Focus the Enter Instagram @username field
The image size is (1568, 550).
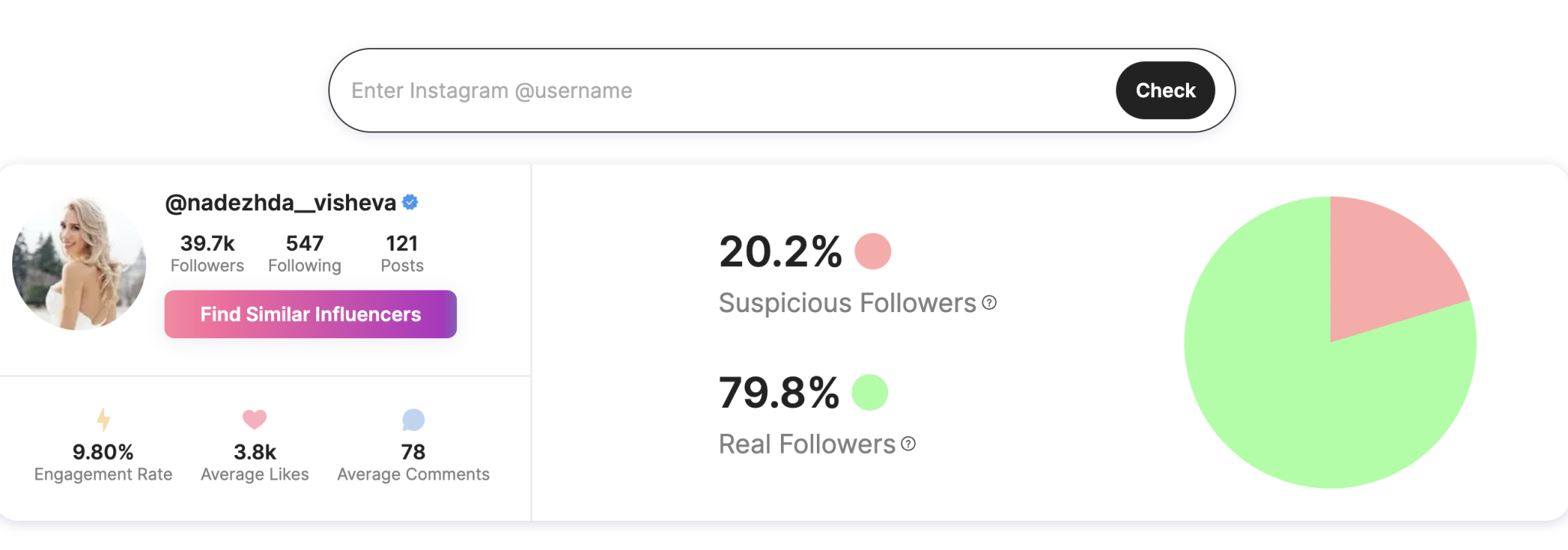pos(720,90)
